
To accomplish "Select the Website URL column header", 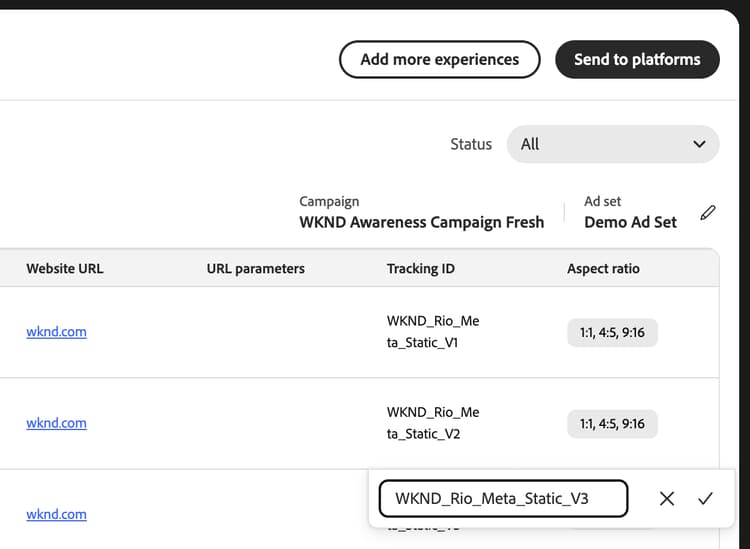I will pos(65,269).
